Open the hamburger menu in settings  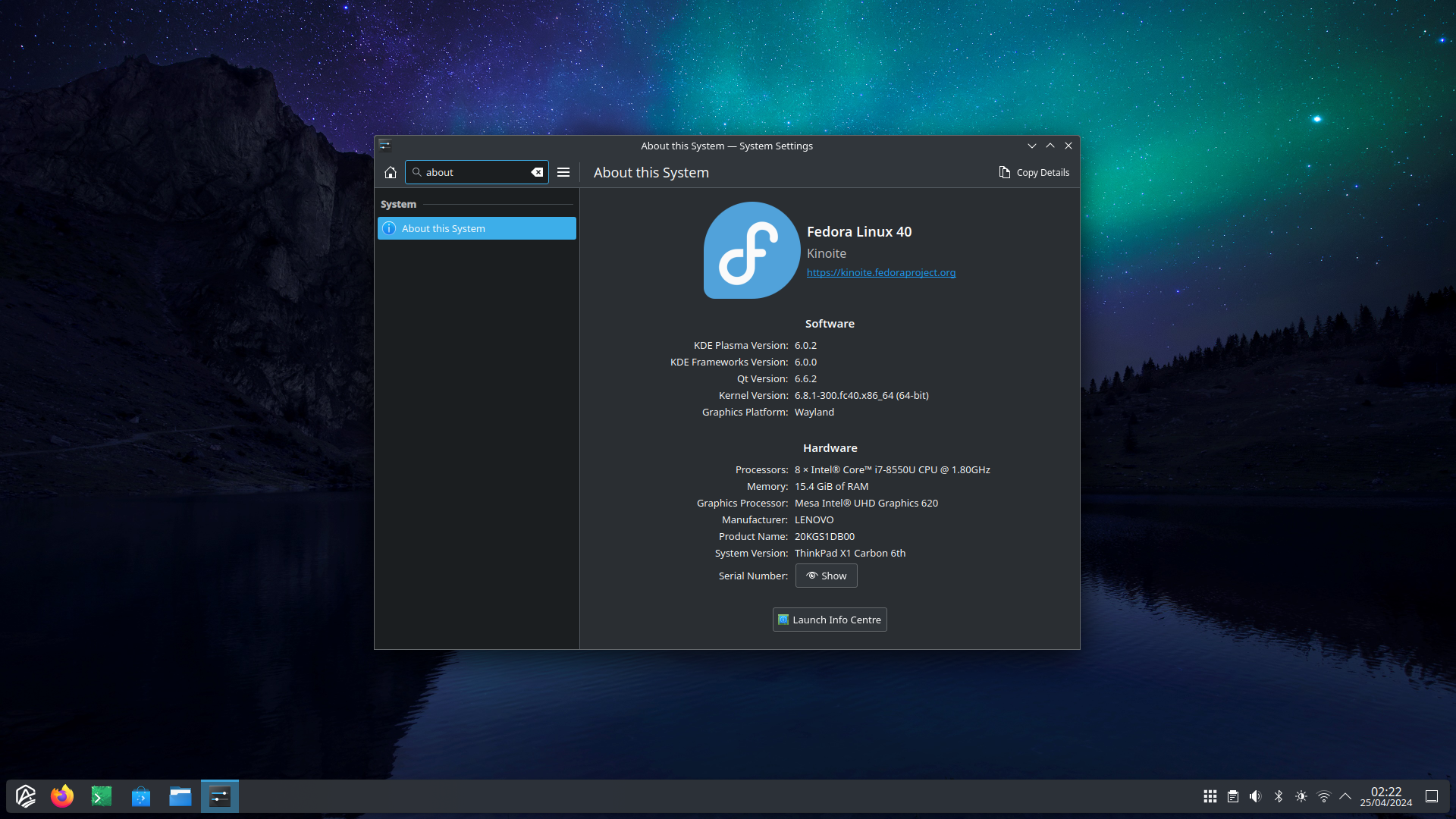tap(563, 173)
